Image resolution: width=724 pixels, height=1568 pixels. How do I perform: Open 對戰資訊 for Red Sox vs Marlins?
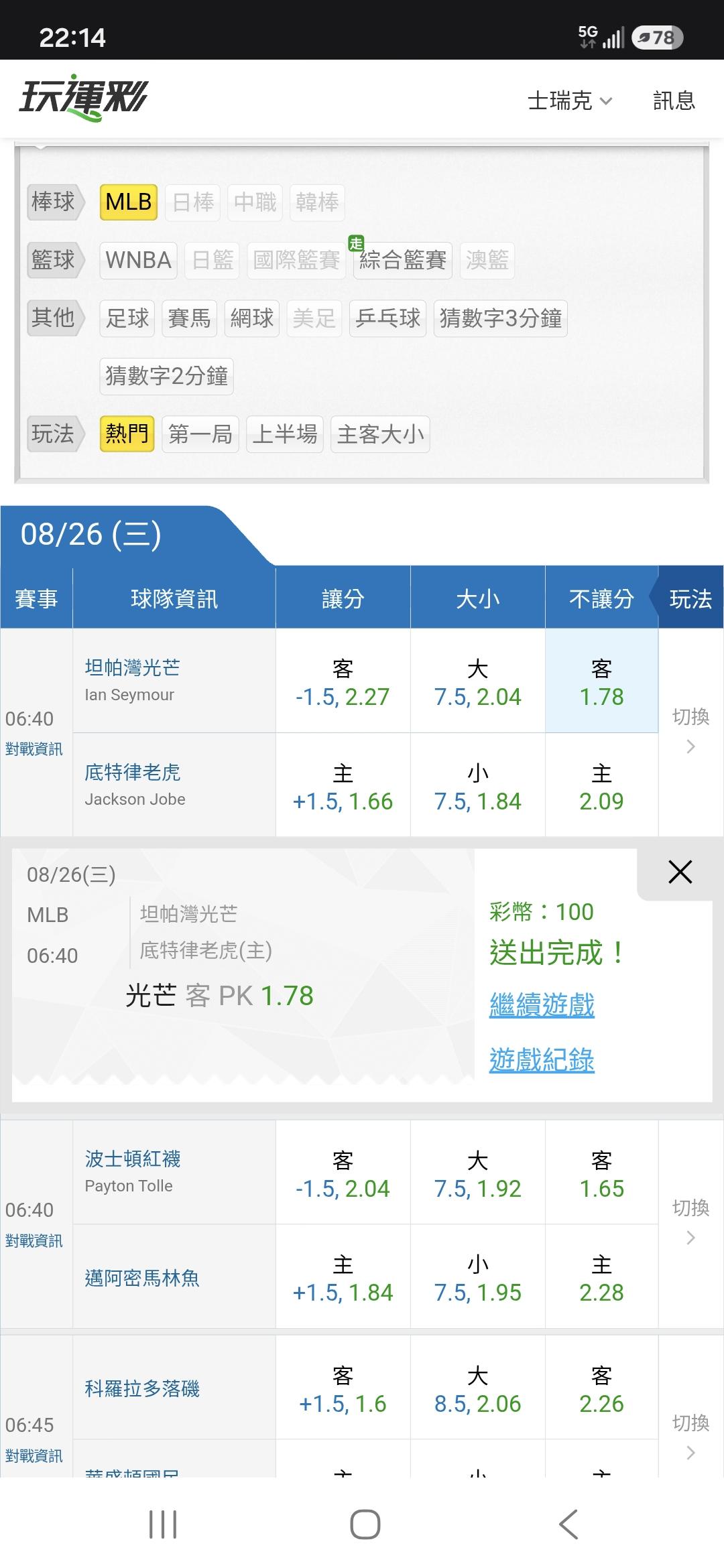coord(34,1241)
